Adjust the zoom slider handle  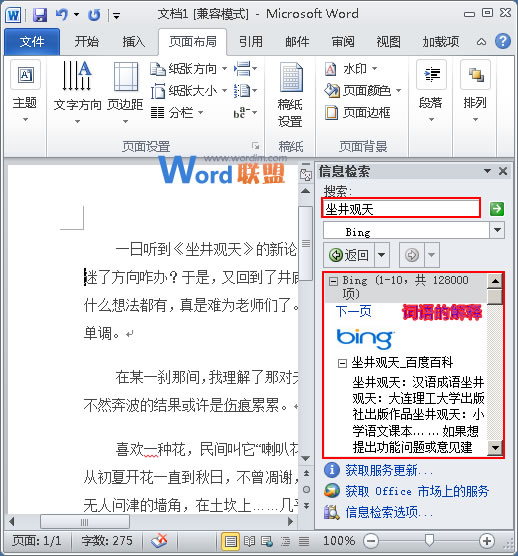click(x=429, y=540)
